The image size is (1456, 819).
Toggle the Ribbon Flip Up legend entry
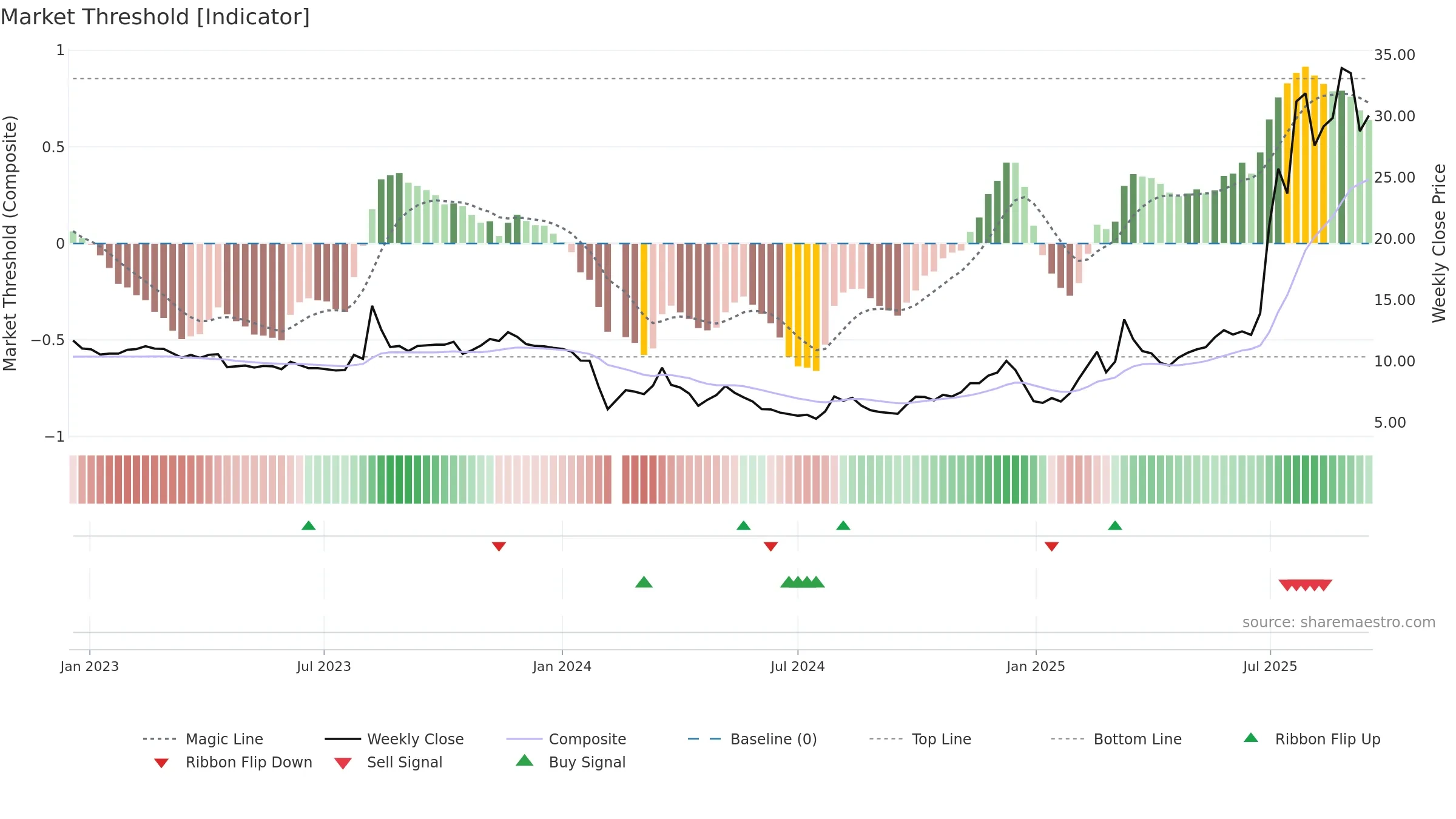pyautogui.click(x=1312, y=739)
